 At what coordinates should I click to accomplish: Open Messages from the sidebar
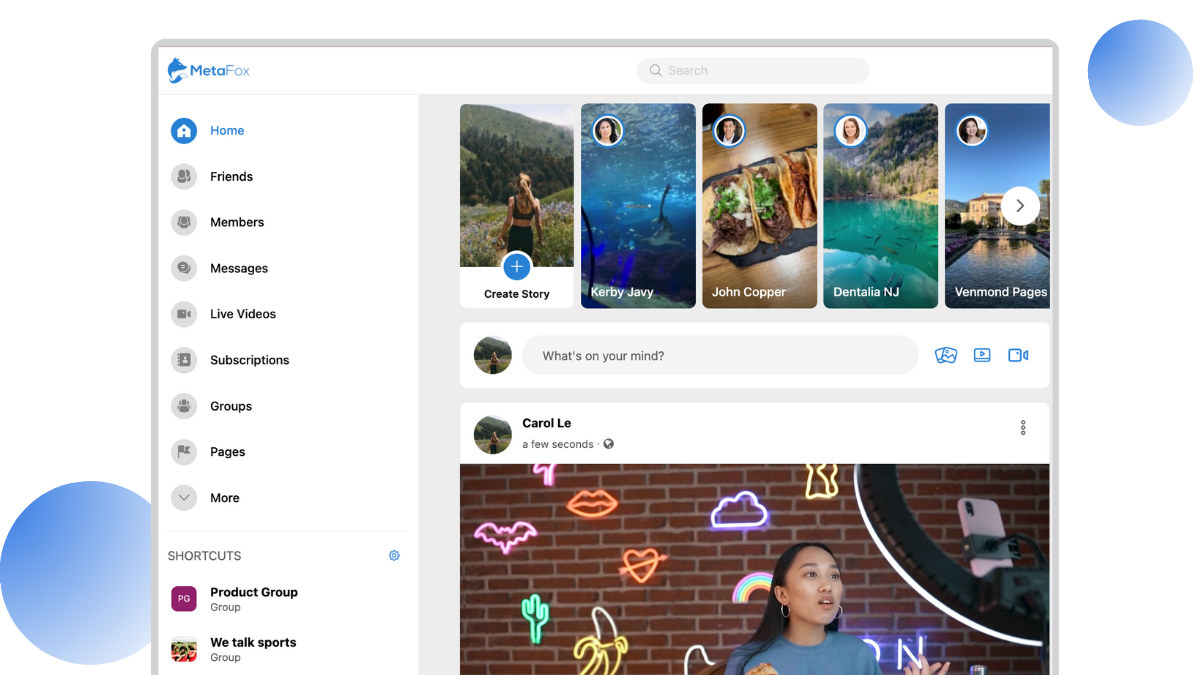tap(238, 269)
